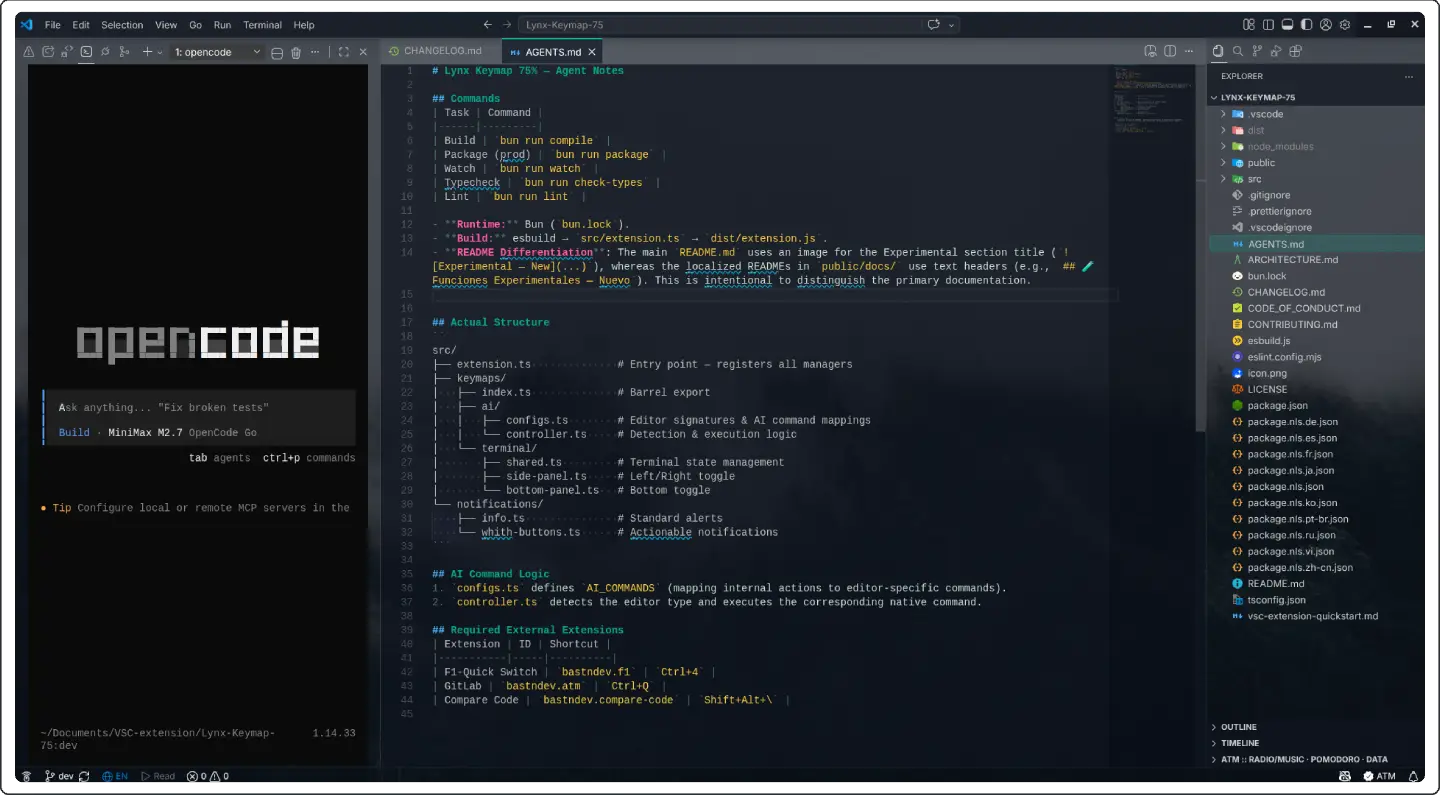Open the Problems panel warning icon
Image resolution: width=1440 pixels, height=795 pixels.
[29, 52]
